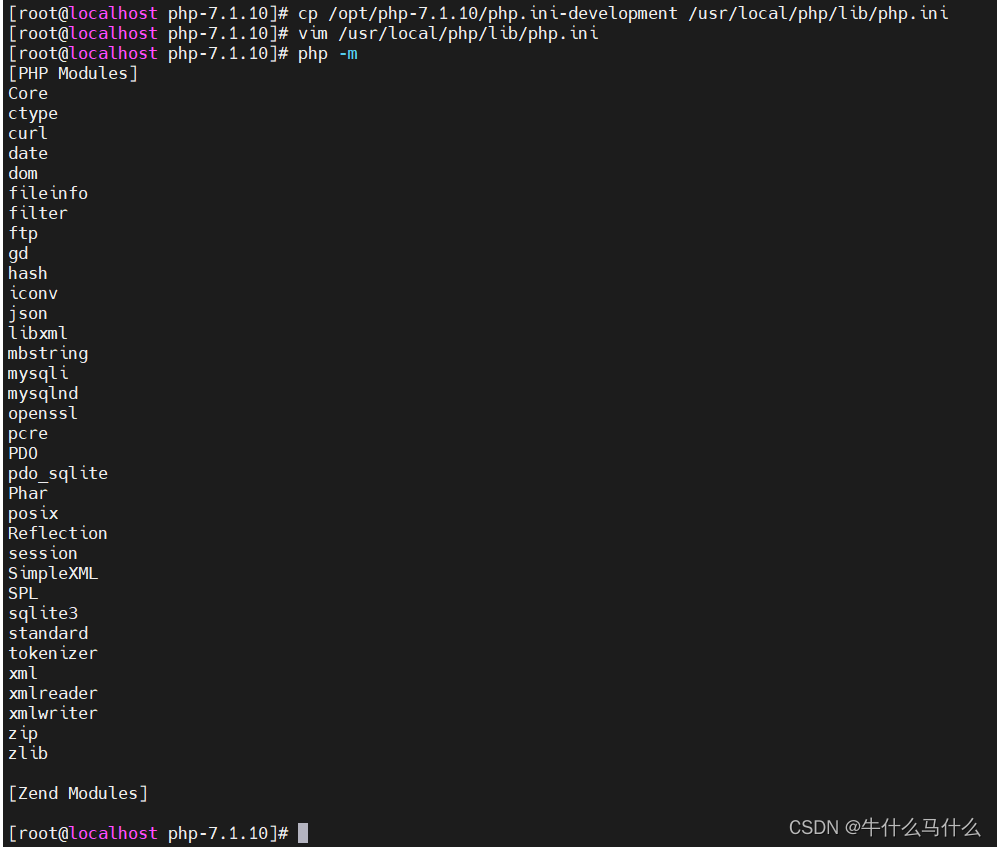This screenshot has height=847, width=997.
Task: Select the mysqli module name
Action: point(38,373)
